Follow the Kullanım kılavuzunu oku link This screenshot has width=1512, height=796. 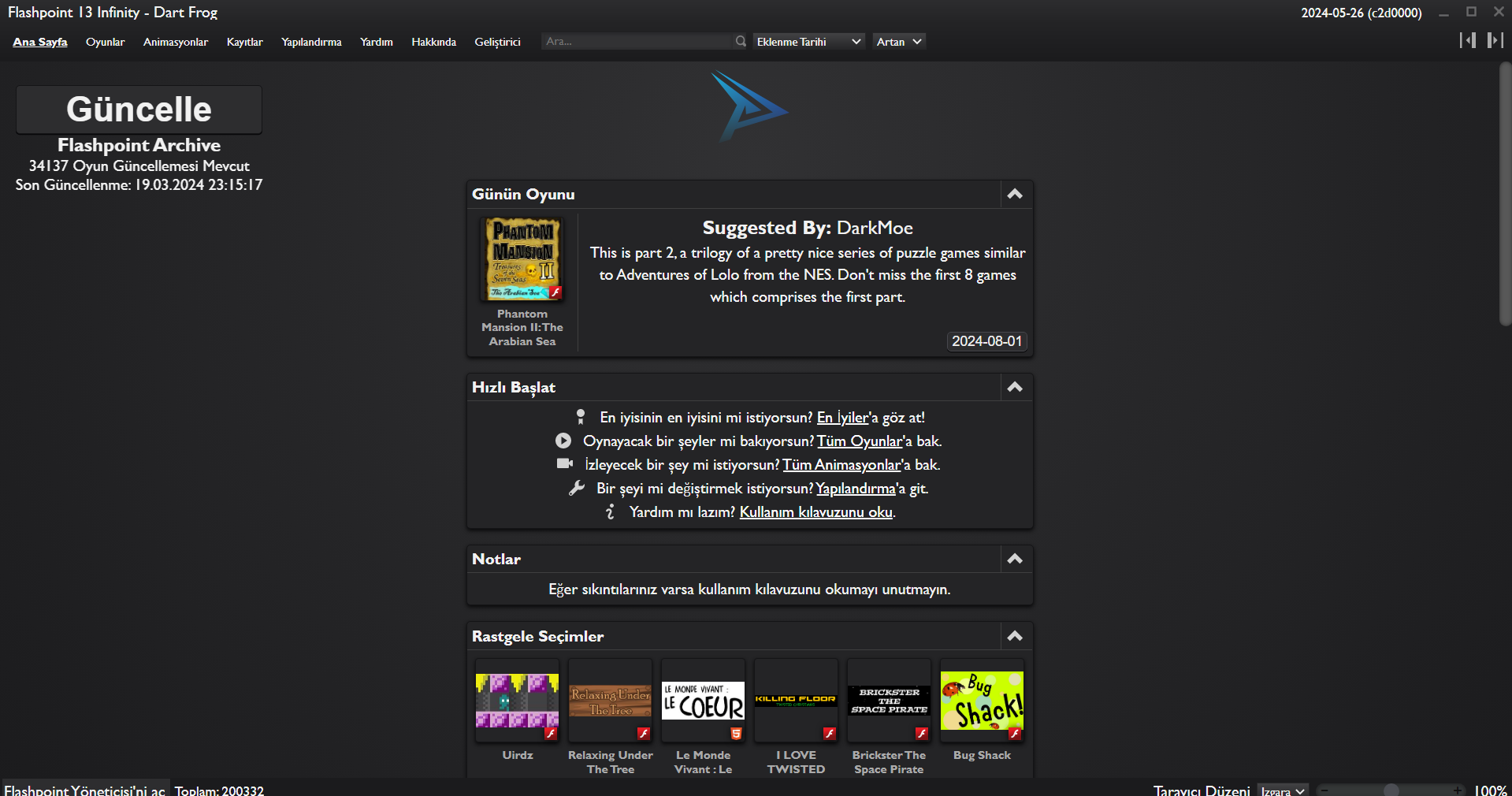pos(816,512)
